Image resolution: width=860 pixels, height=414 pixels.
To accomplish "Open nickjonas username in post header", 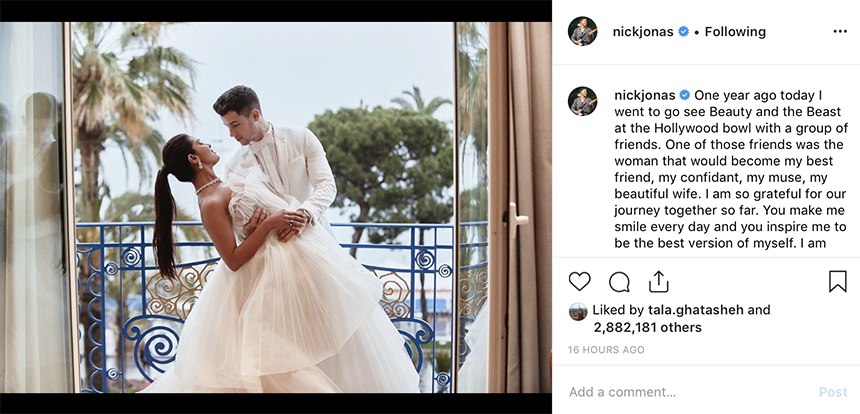I will [643, 32].
